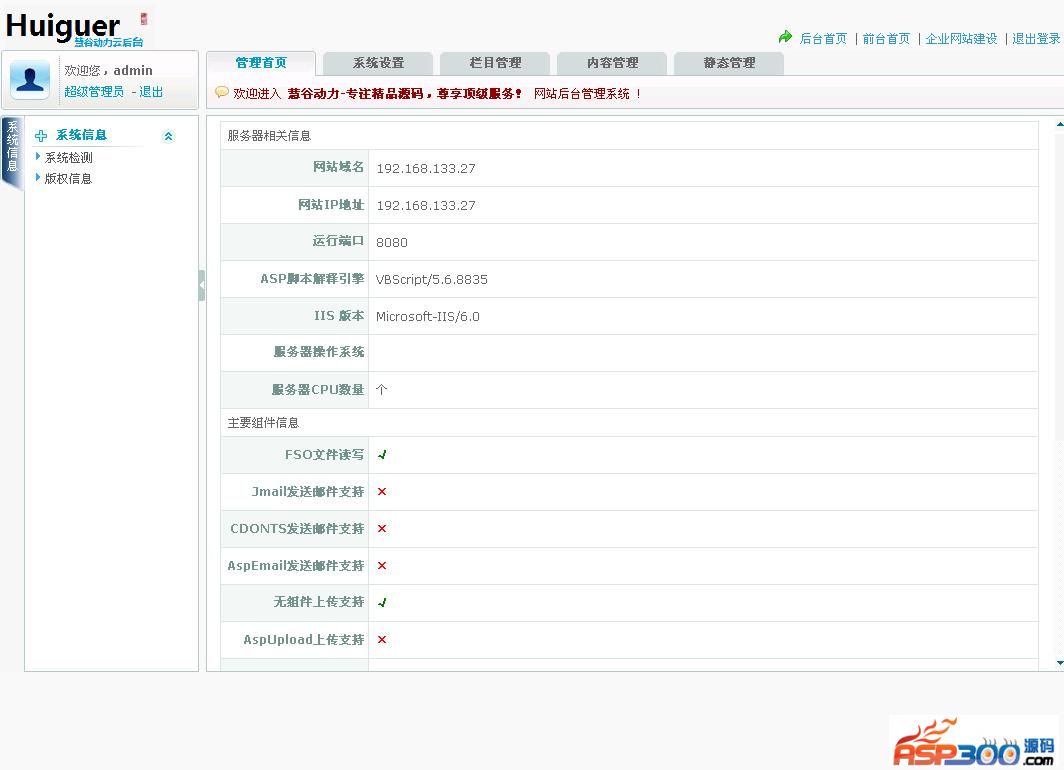Open the 版权信息 tree item

click(x=68, y=179)
